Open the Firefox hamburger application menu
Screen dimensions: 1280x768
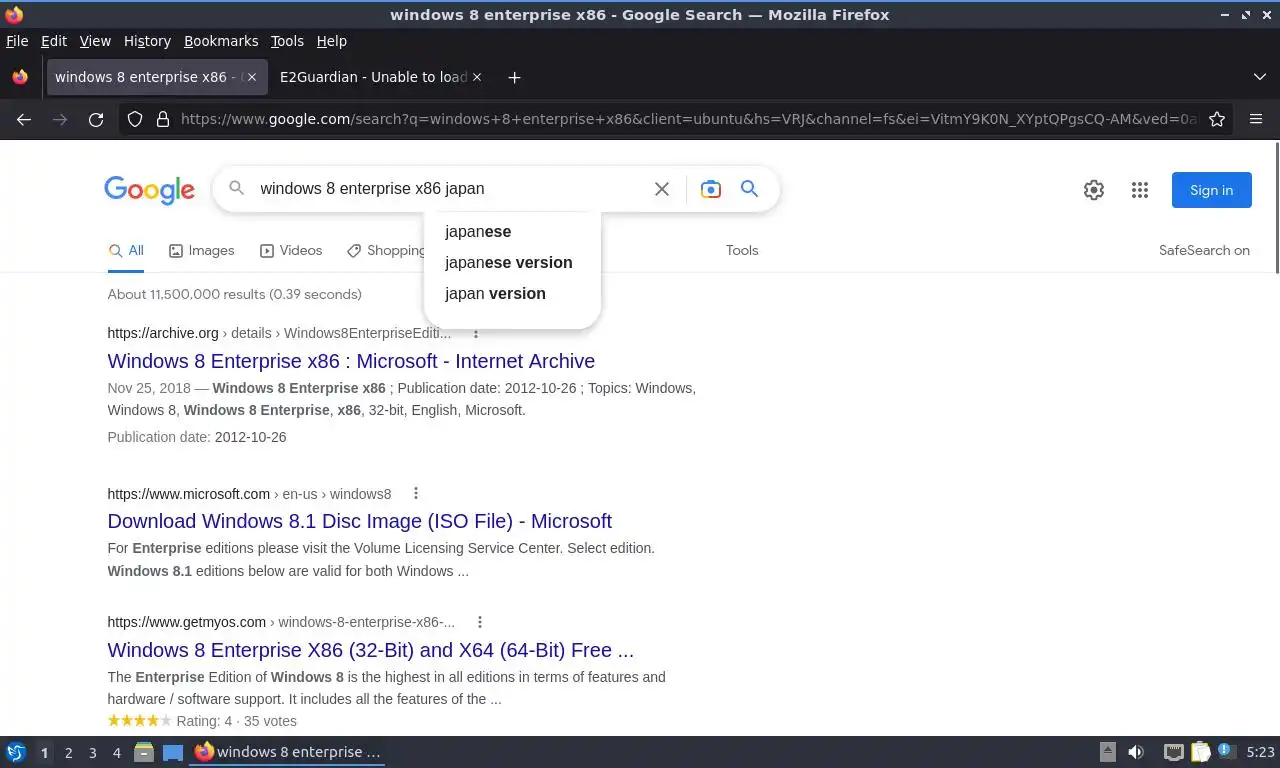tap(1256, 119)
